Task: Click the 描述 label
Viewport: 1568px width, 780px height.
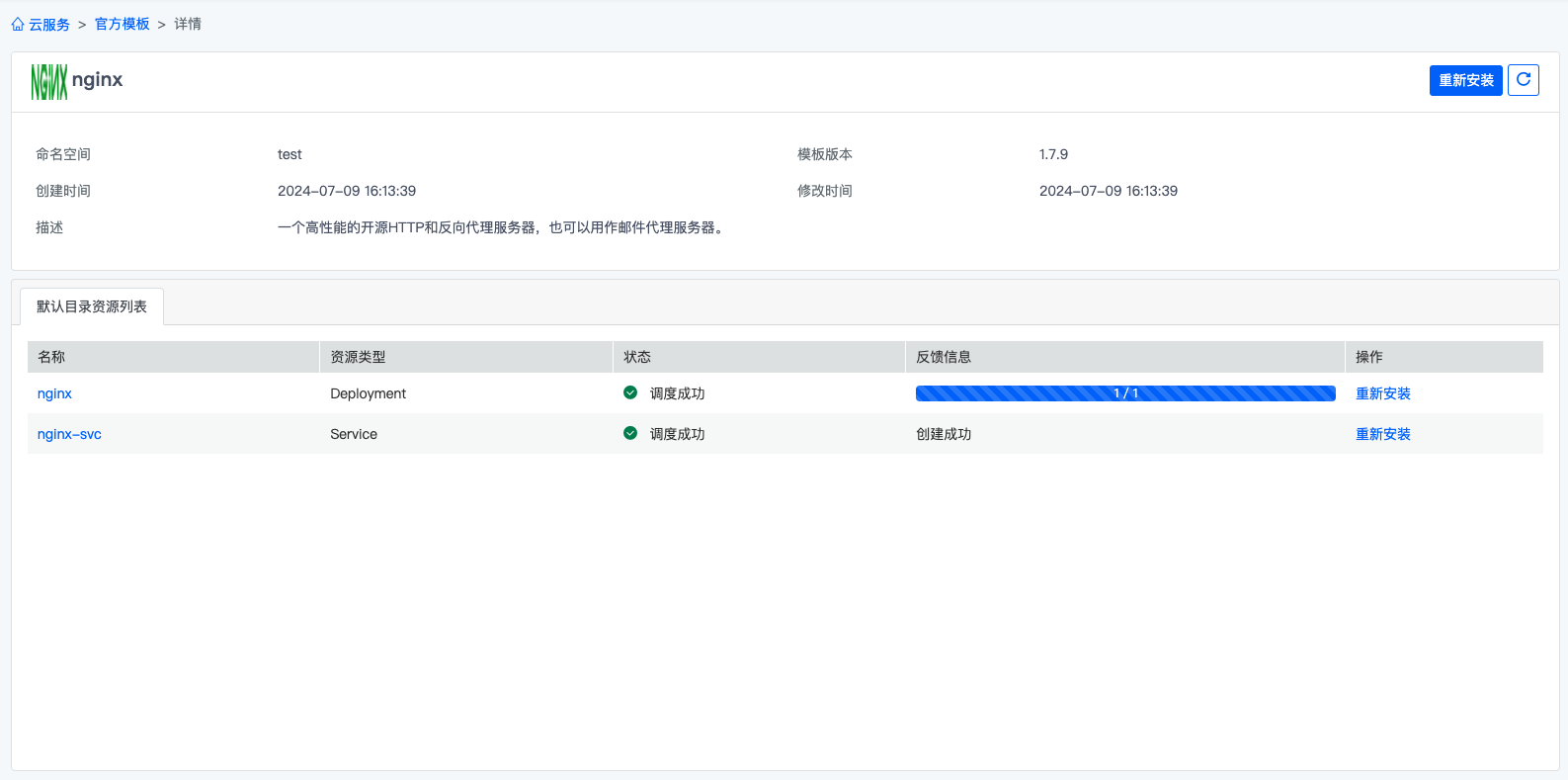Action: pyautogui.click(x=49, y=227)
